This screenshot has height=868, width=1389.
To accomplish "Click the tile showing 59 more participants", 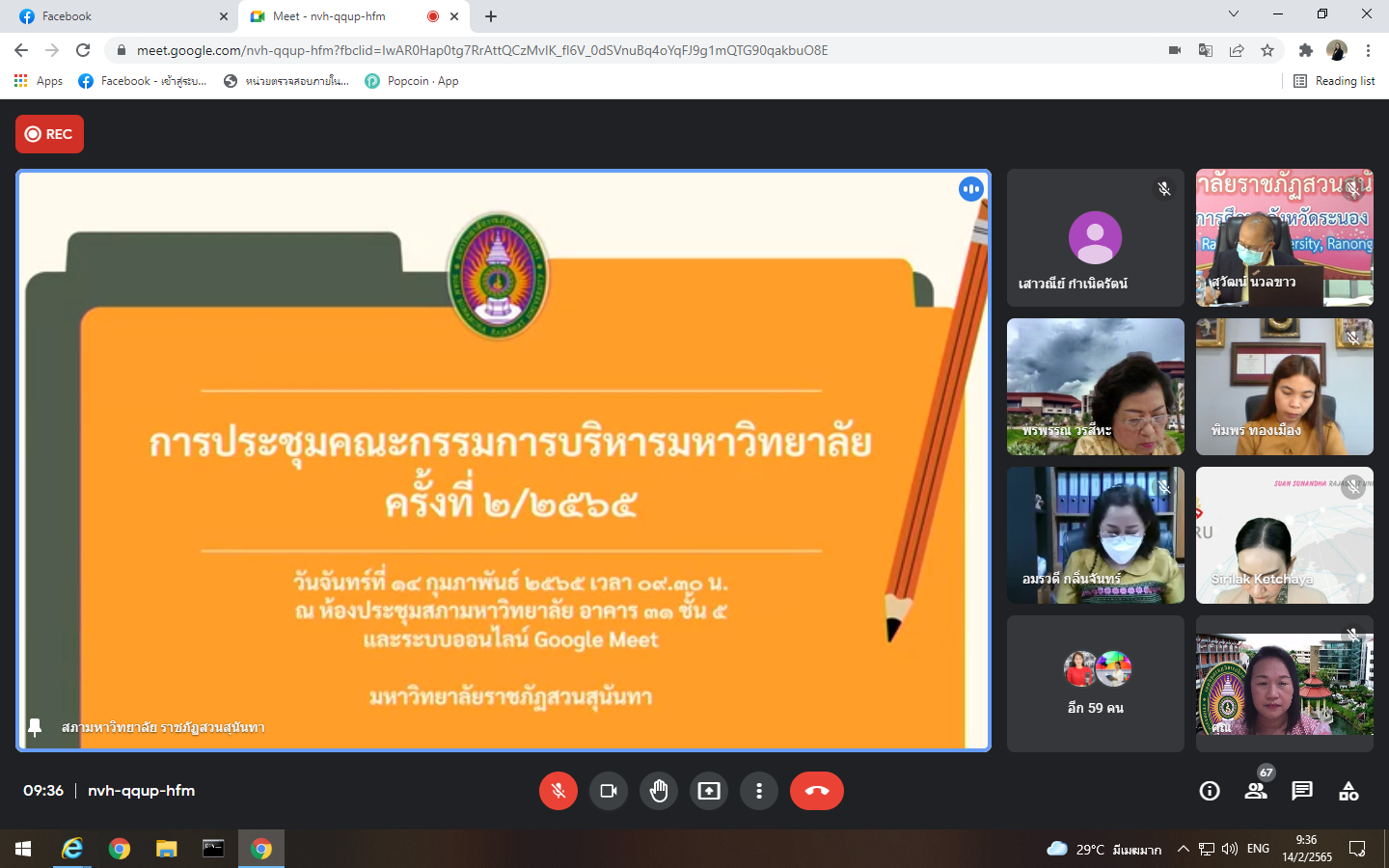I will point(1095,684).
